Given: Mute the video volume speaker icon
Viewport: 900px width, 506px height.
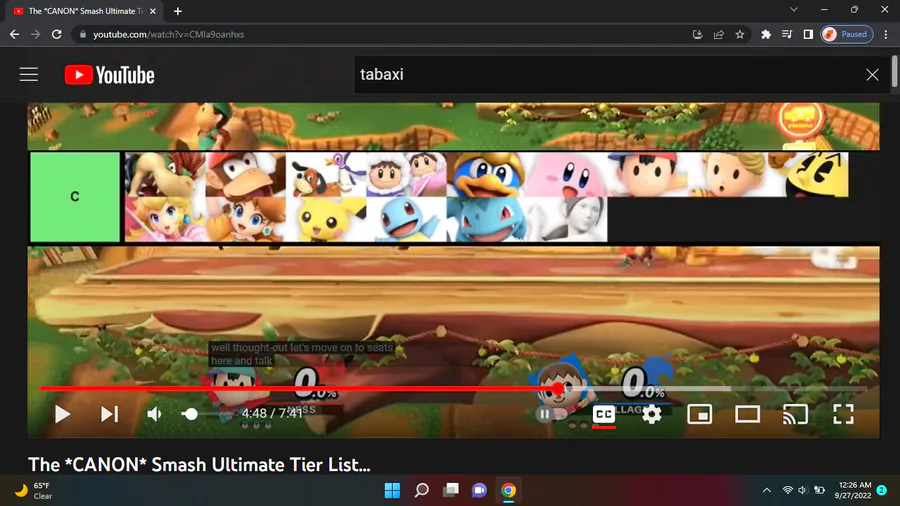Looking at the screenshot, I should point(154,414).
